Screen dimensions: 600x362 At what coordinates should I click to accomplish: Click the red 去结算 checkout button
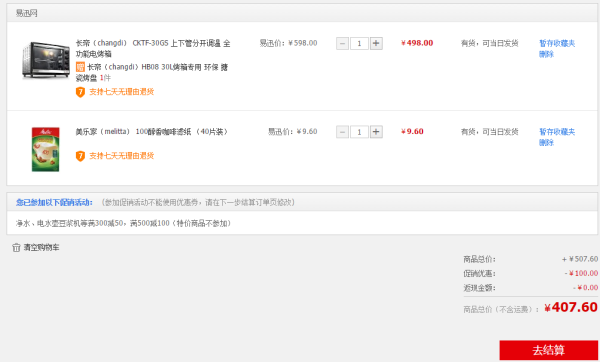(549, 350)
